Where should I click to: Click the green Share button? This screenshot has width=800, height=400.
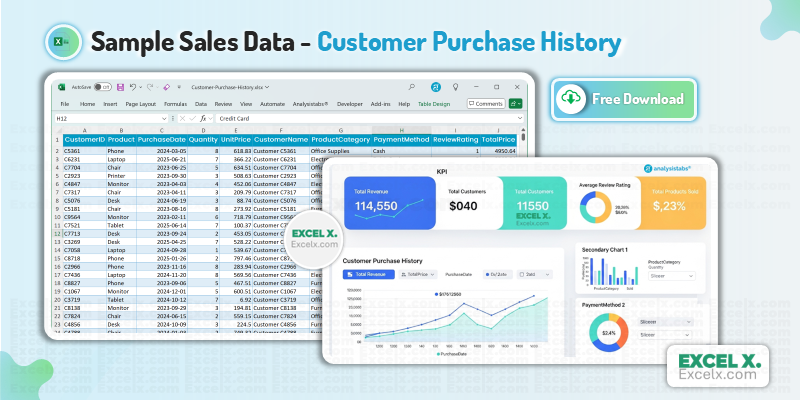click(x=515, y=104)
